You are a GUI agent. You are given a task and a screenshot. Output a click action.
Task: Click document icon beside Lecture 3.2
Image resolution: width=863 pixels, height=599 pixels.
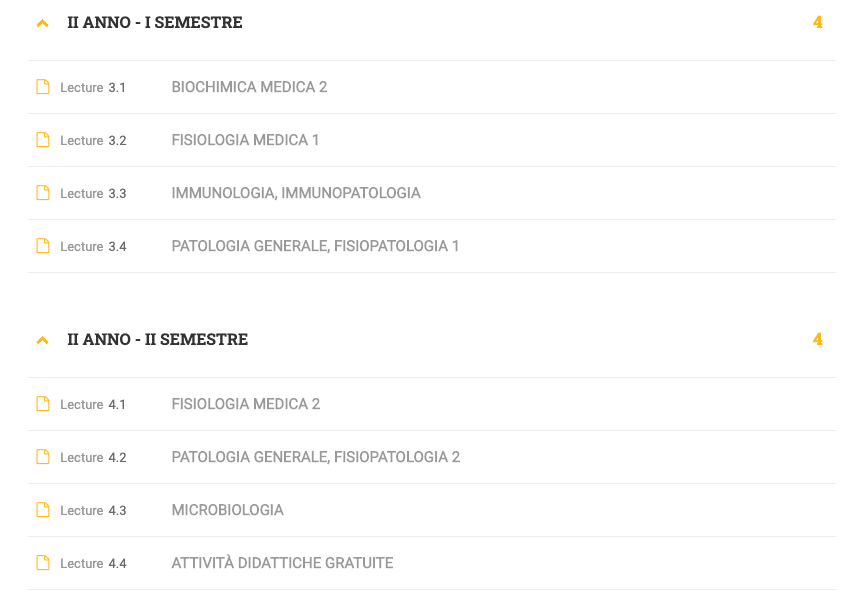click(43, 140)
